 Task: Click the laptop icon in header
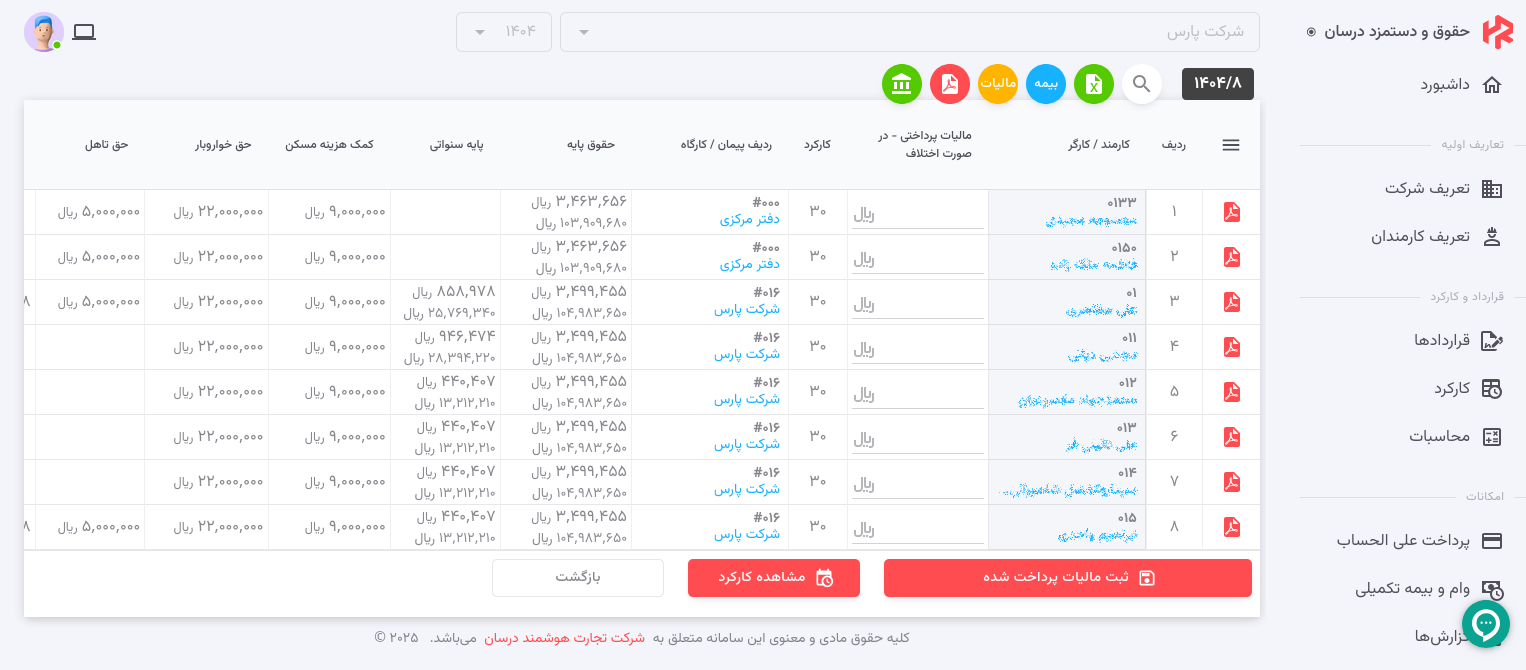click(x=84, y=32)
